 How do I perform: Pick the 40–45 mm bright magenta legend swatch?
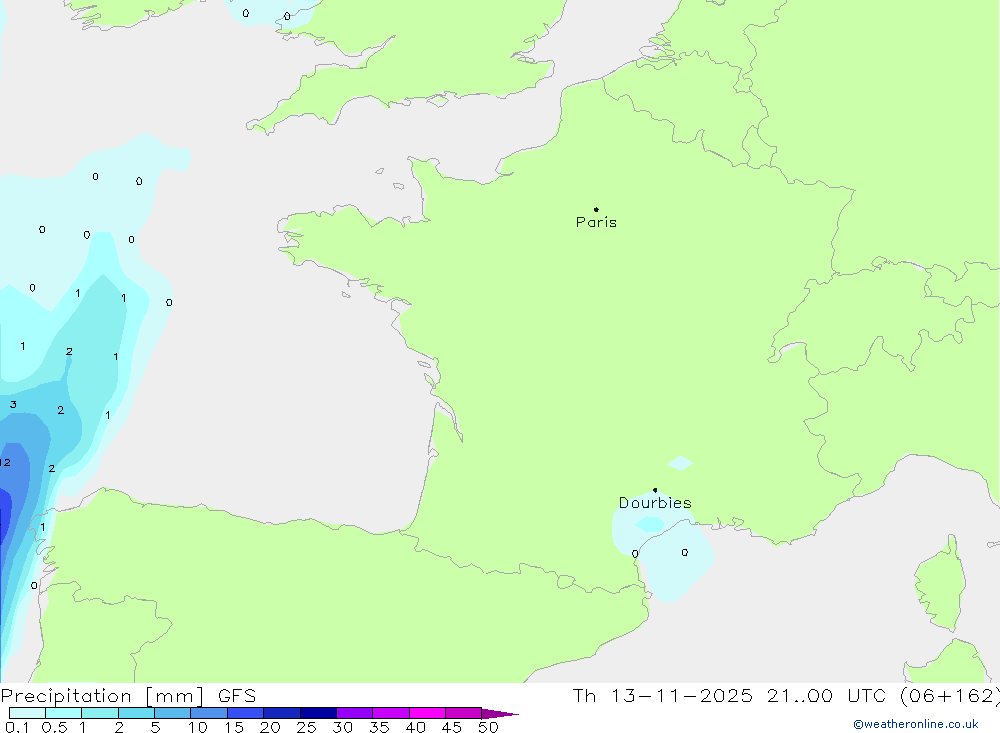(427, 713)
